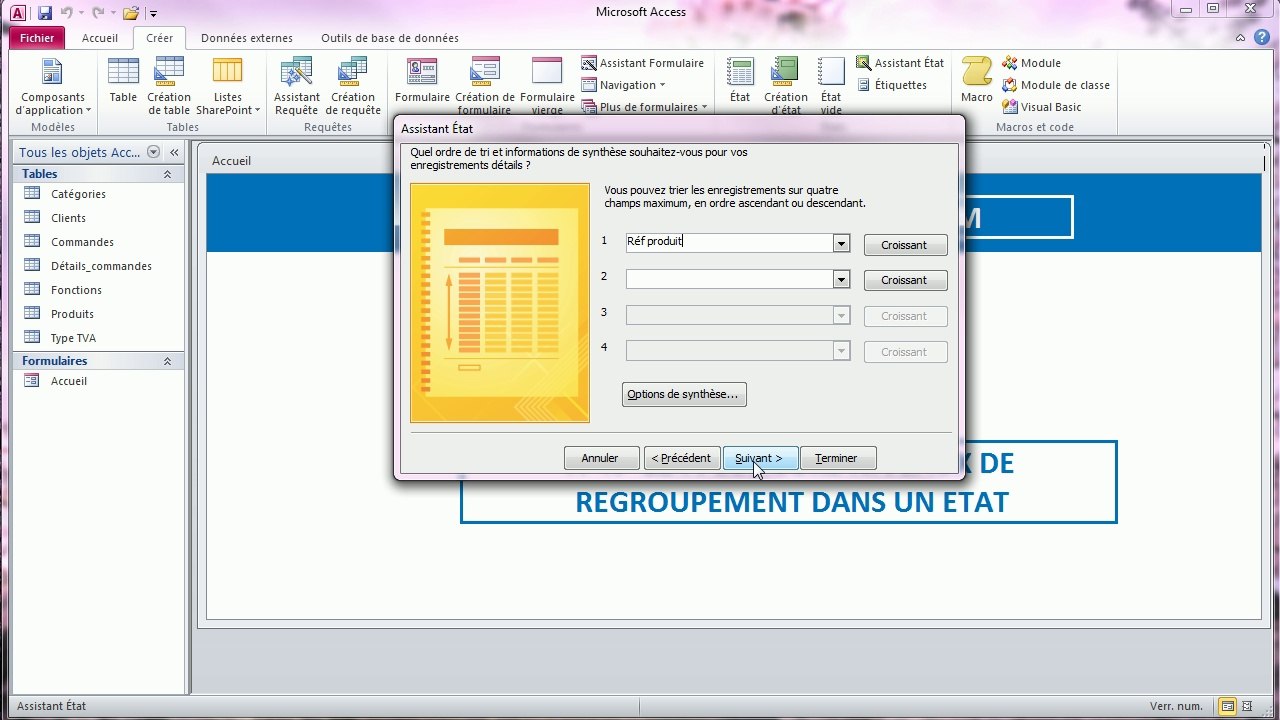Open the Customize Quick Access Toolbar dropdown
The height and width of the screenshot is (720, 1280).
point(153,14)
